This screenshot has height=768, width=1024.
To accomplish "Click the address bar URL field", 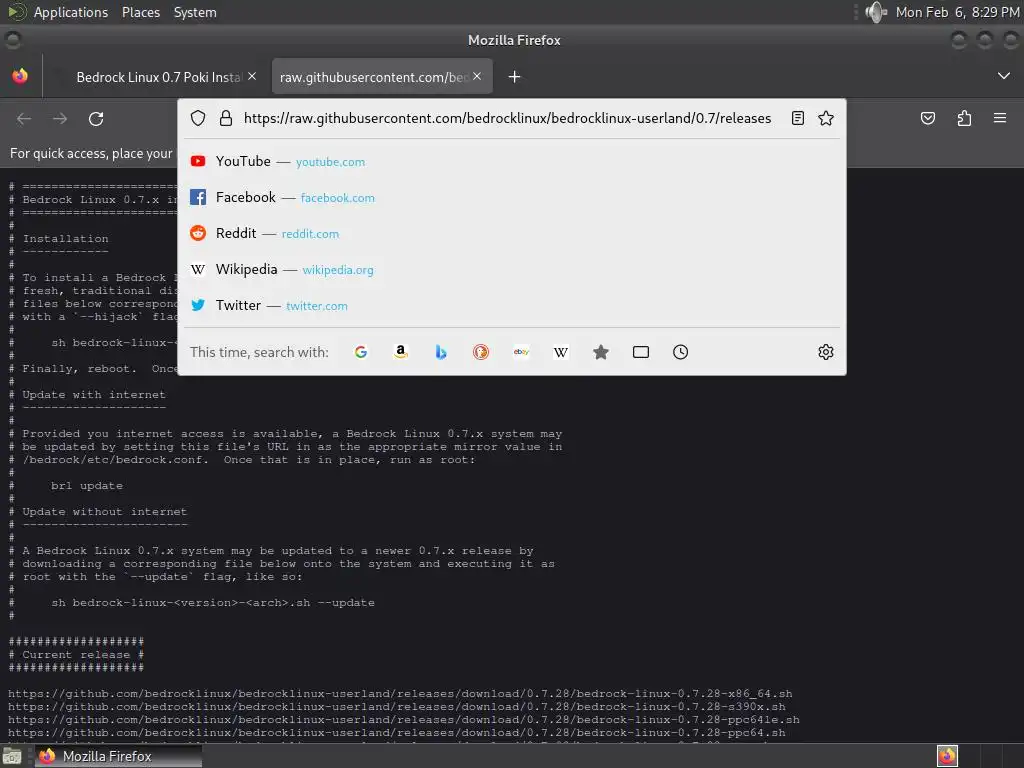I will click(507, 118).
